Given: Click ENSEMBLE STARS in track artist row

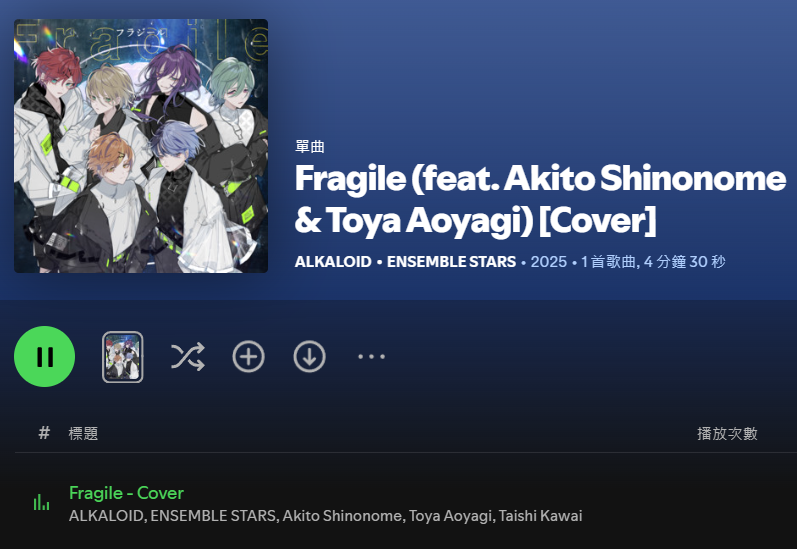Looking at the screenshot, I should point(213,515).
